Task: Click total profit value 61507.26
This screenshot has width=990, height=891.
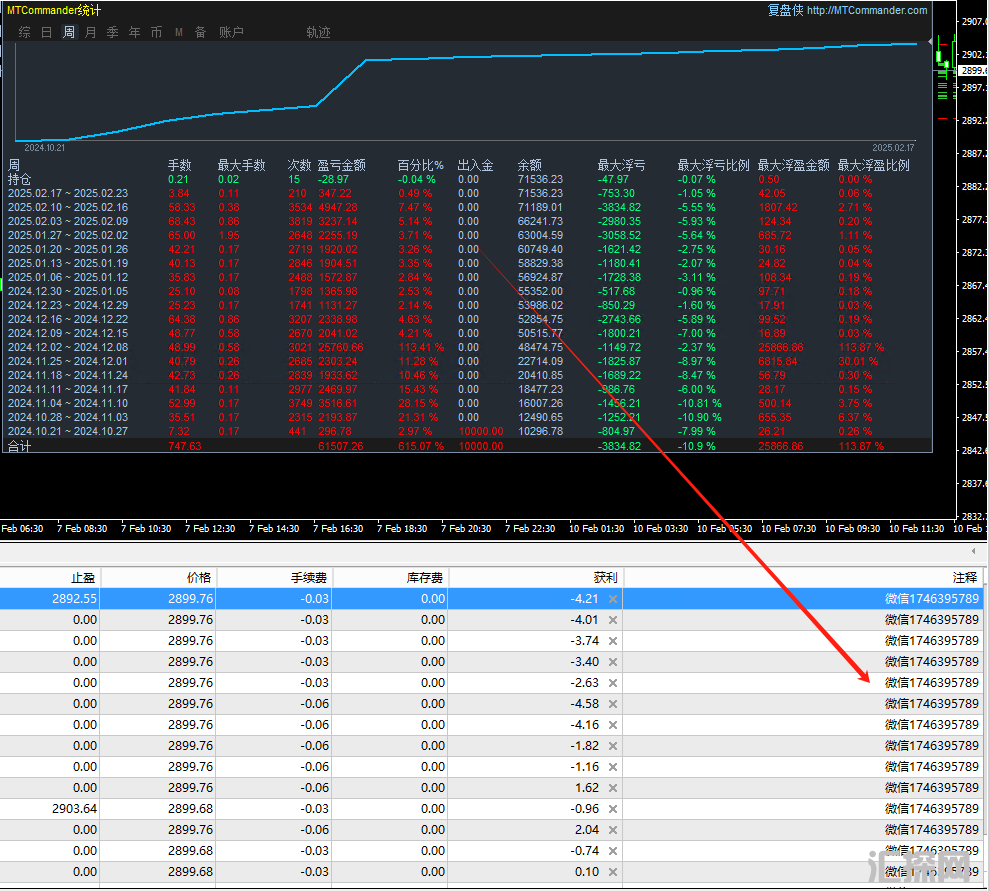Action: point(341,446)
